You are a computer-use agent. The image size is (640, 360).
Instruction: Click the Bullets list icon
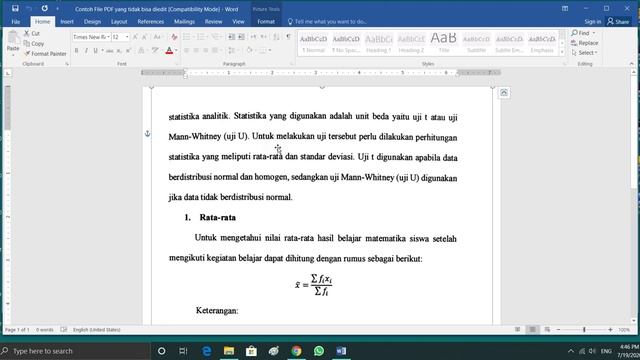[187, 37]
